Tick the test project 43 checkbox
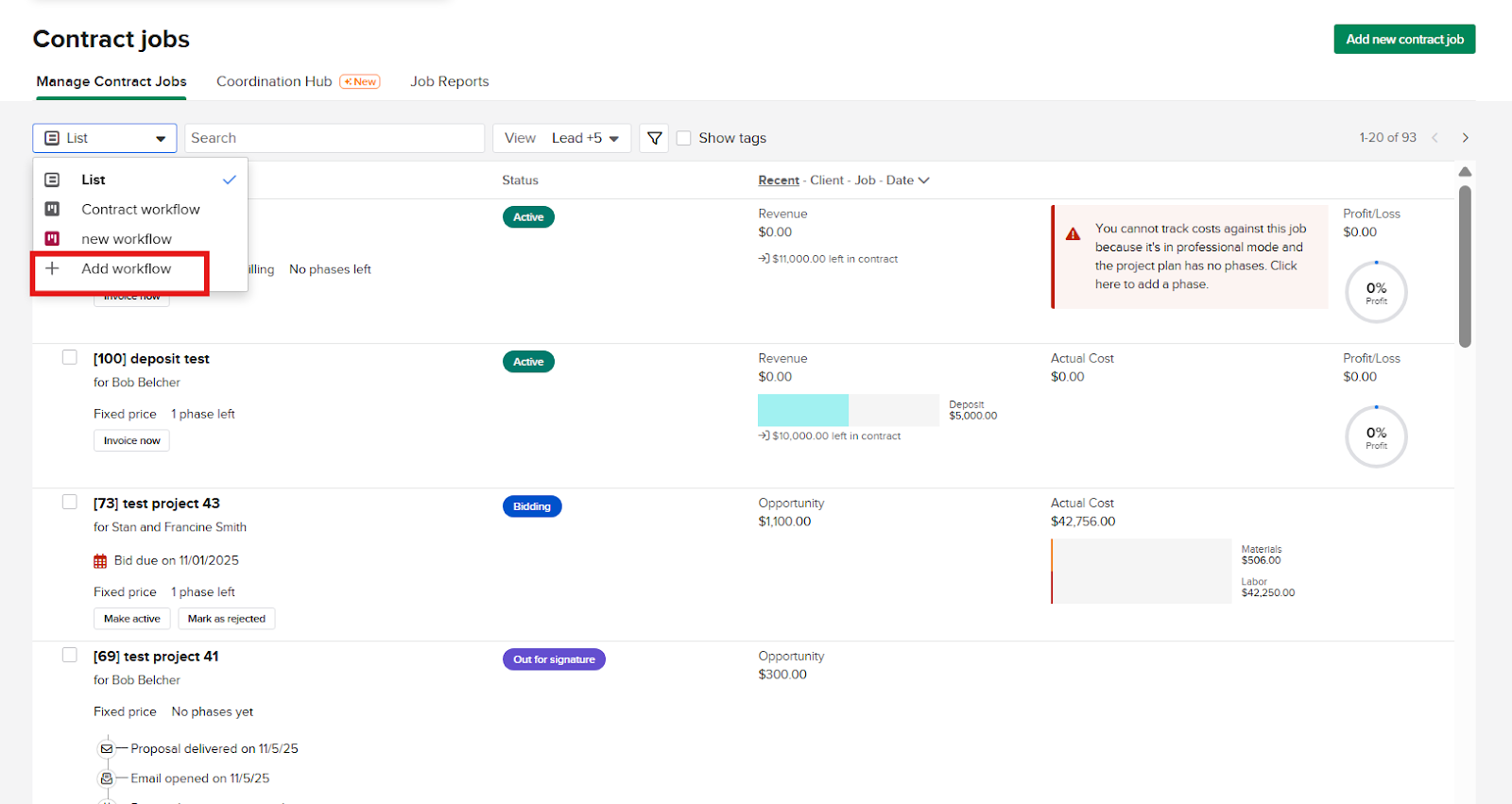The height and width of the screenshot is (804, 1512). click(70, 502)
